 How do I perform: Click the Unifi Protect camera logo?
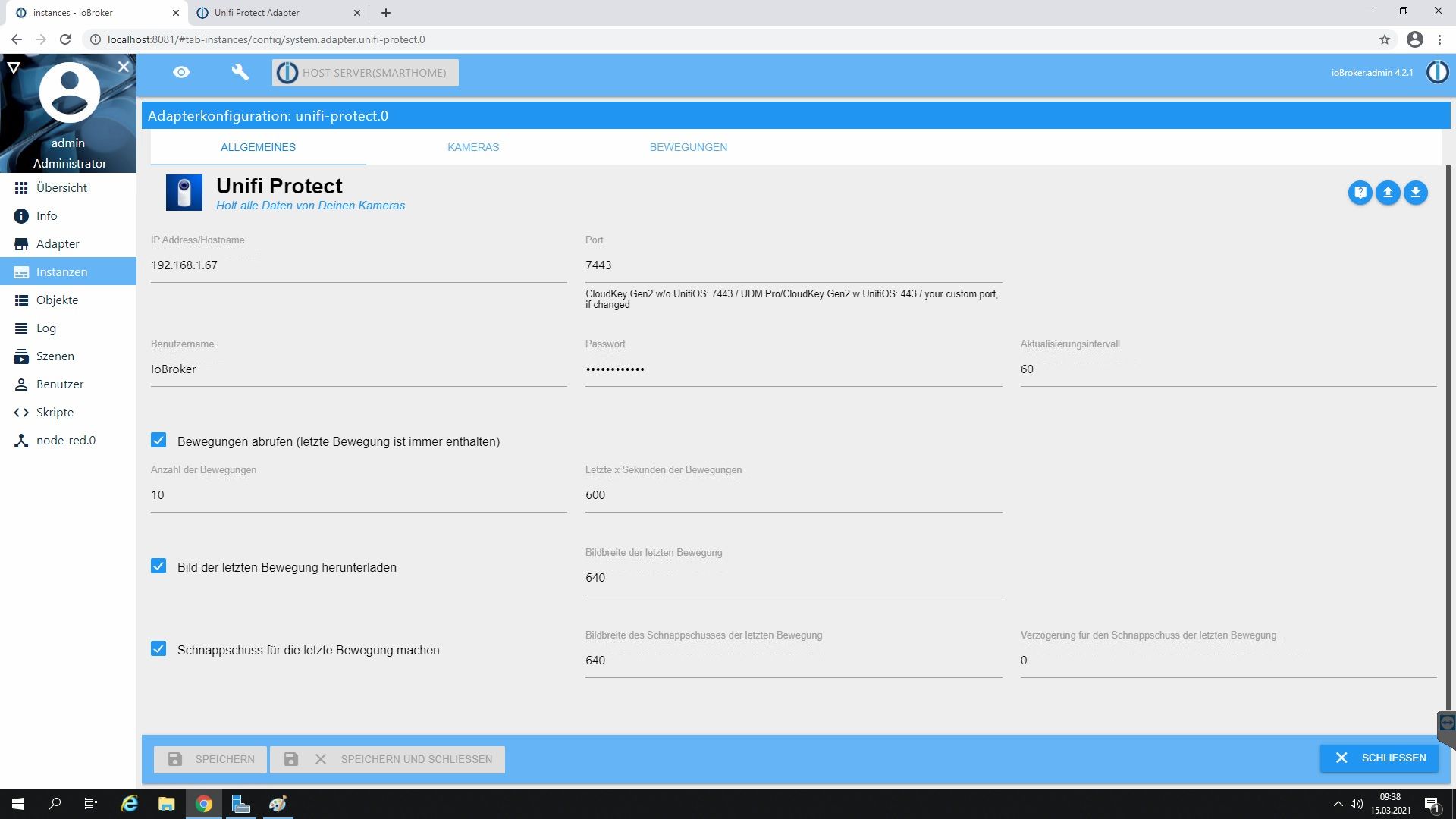[x=184, y=193]
